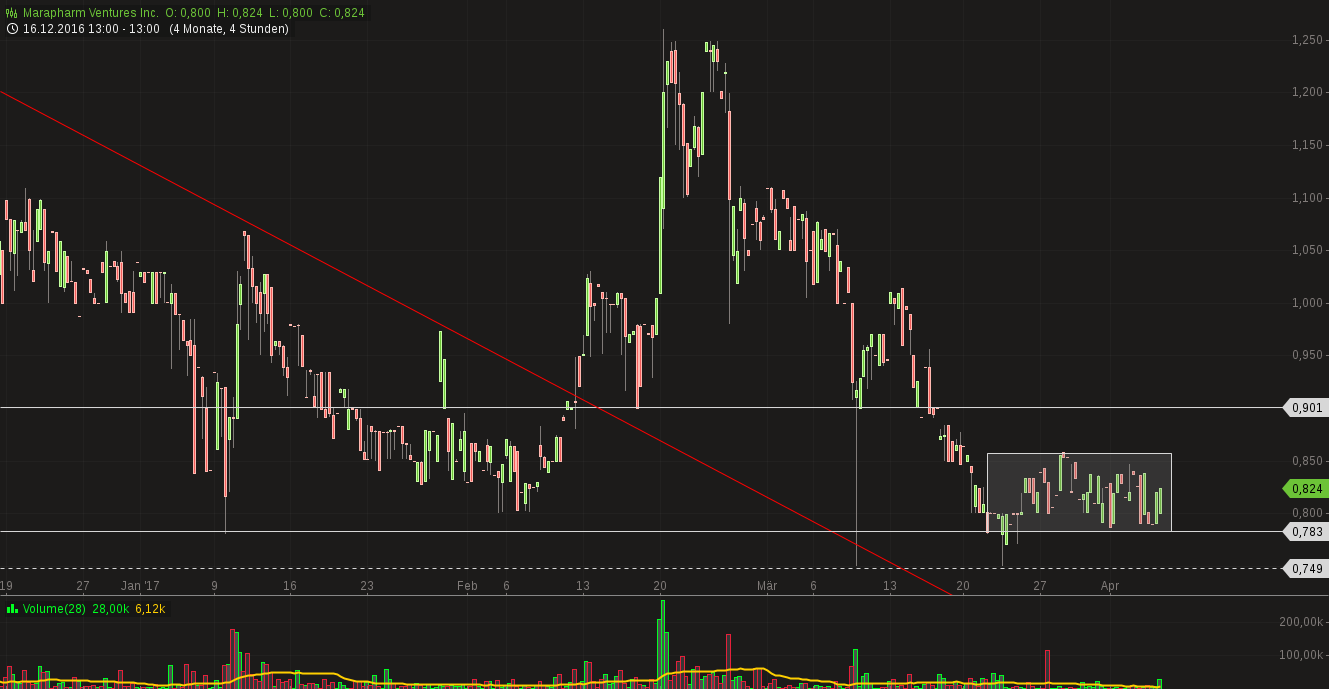
Task: Click the yellow 6,12k average volume value
Action: 152,609
